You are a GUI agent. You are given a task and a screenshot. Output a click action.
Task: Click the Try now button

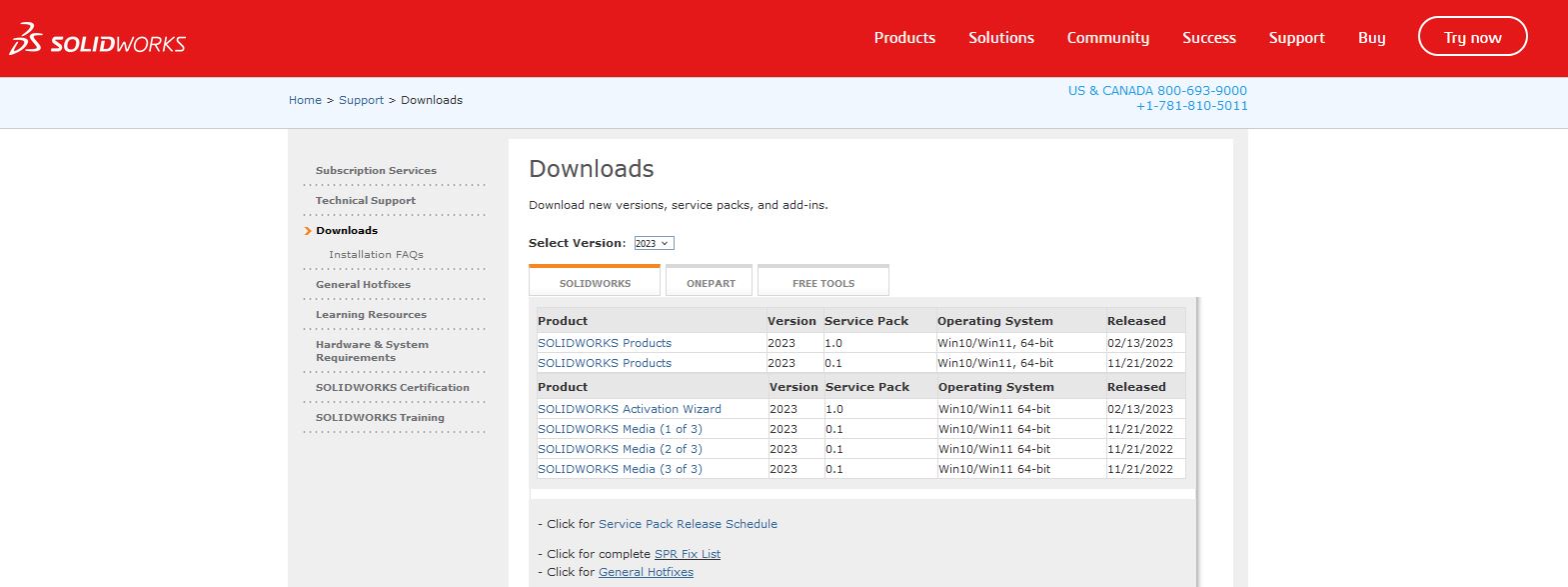(1471, 37)
